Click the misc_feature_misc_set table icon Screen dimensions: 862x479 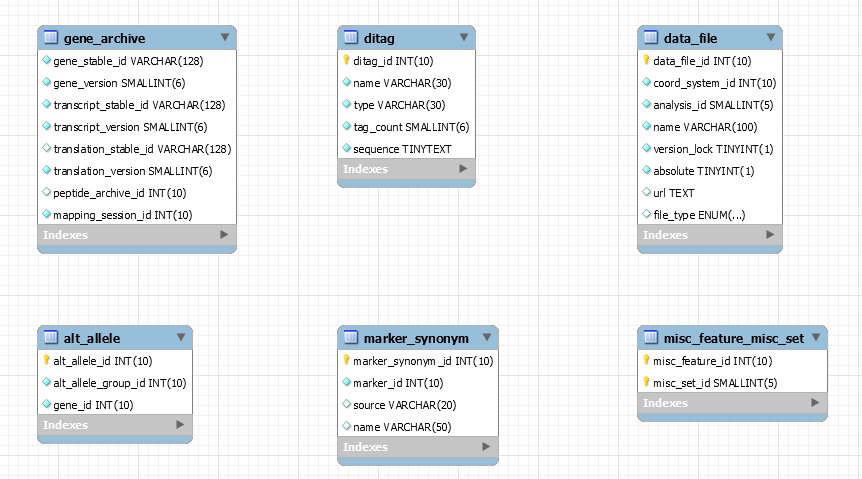click(651, 338)
